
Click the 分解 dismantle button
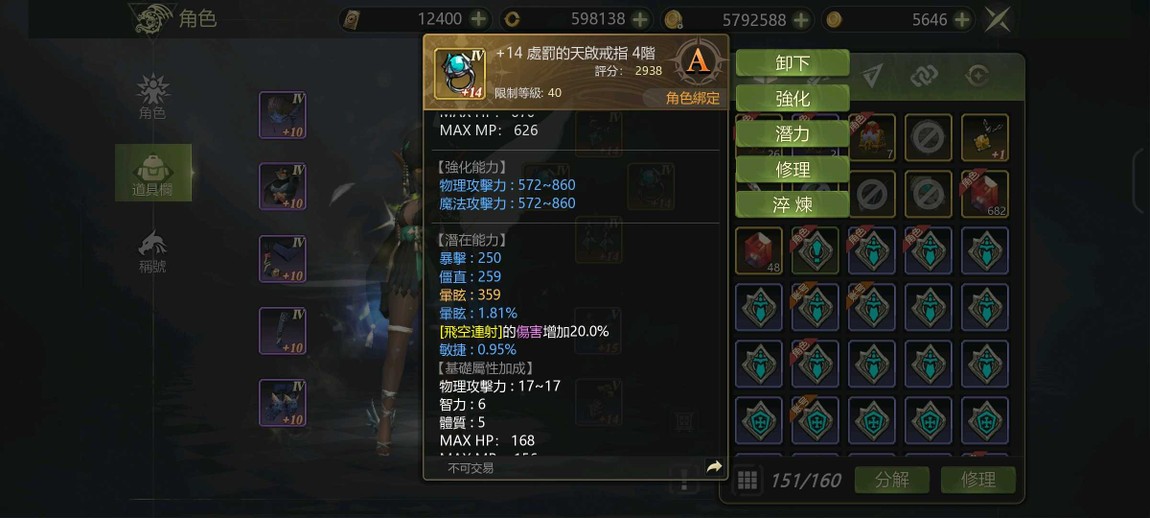point(892,480)
